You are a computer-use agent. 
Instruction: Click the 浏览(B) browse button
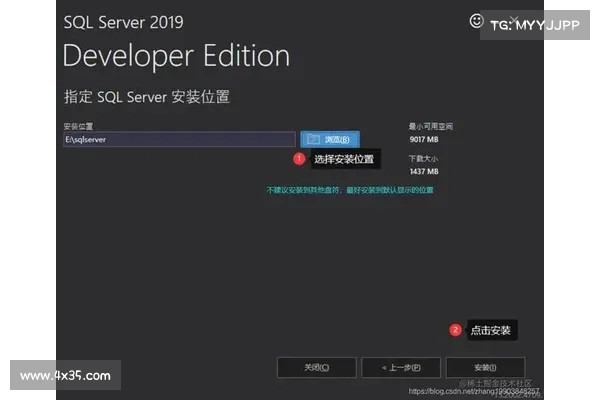click(330, 139)
